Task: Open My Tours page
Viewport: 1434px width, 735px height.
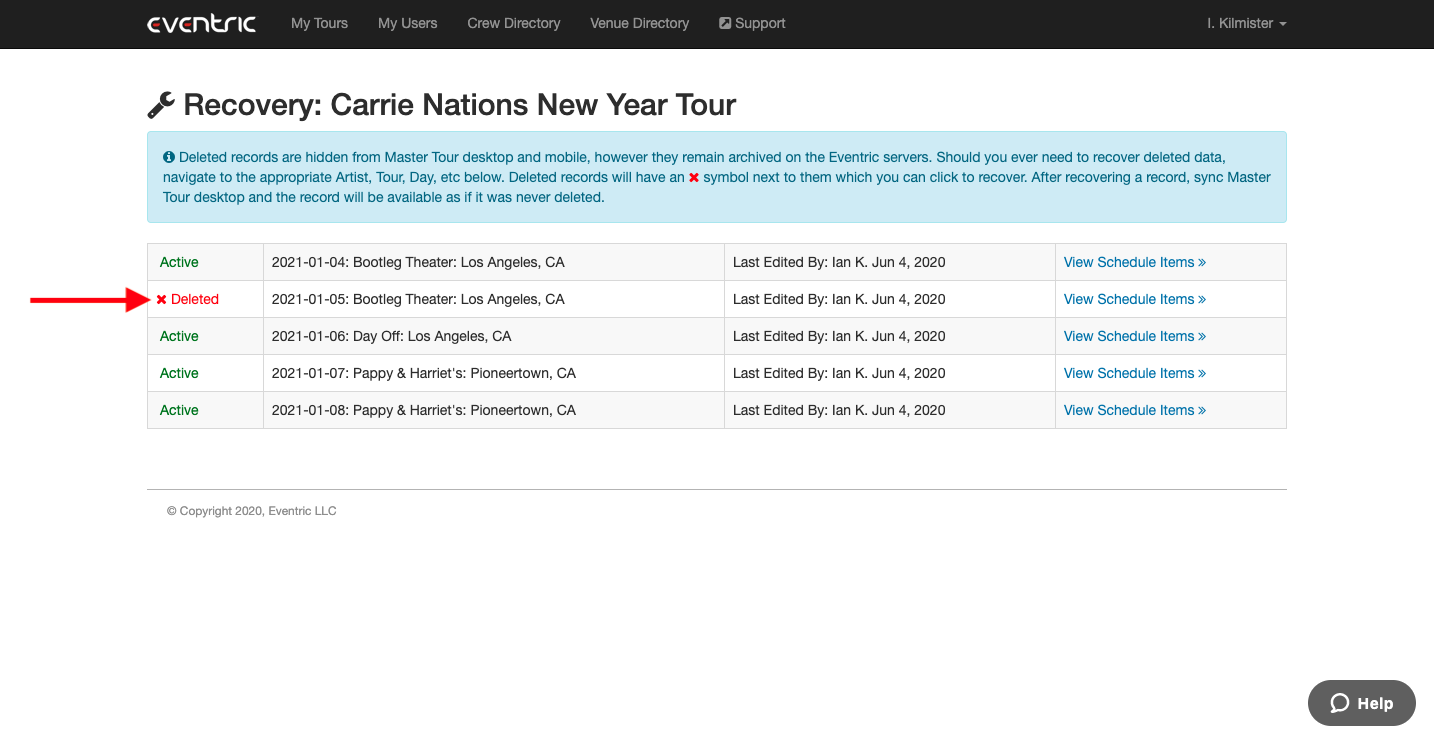Action: pyautogui.click(x=319, y=23)
